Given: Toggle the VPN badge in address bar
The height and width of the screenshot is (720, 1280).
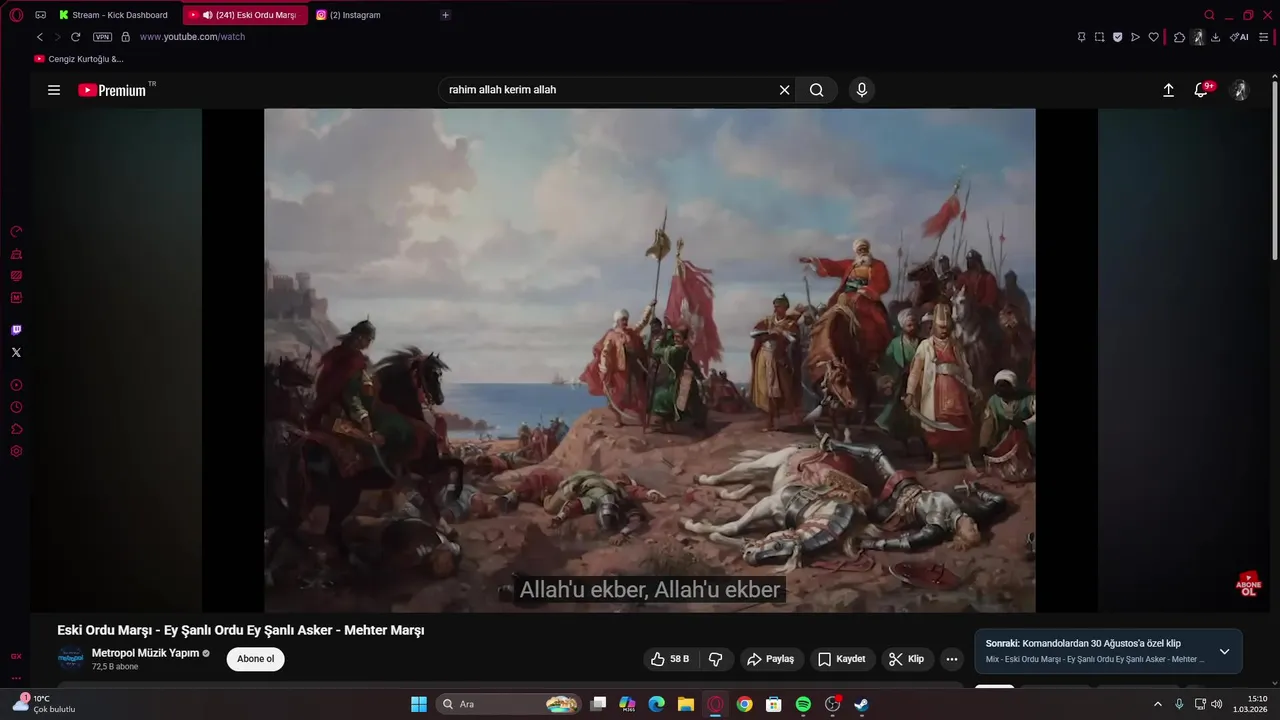Looking at the screenshot, I should (x=102, y=37).
